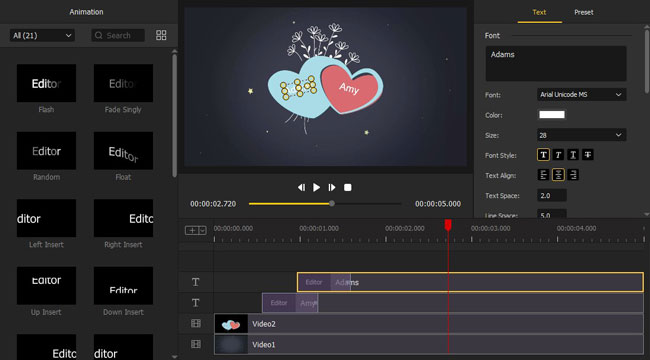Click the Video2 hearts clip thumbnail

point(231,324)
